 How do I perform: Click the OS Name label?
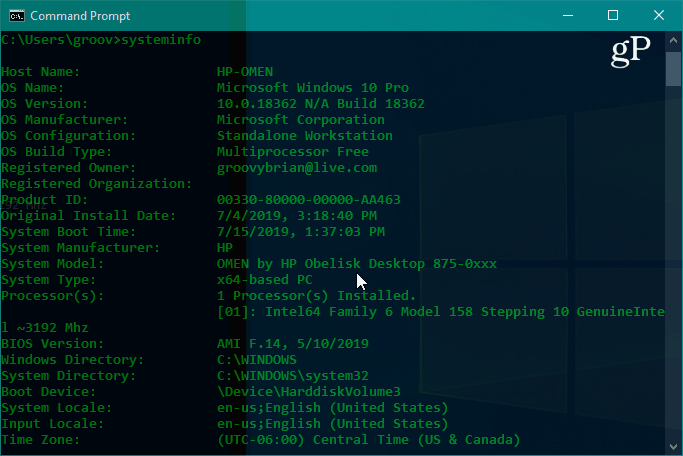click(33, 88)
